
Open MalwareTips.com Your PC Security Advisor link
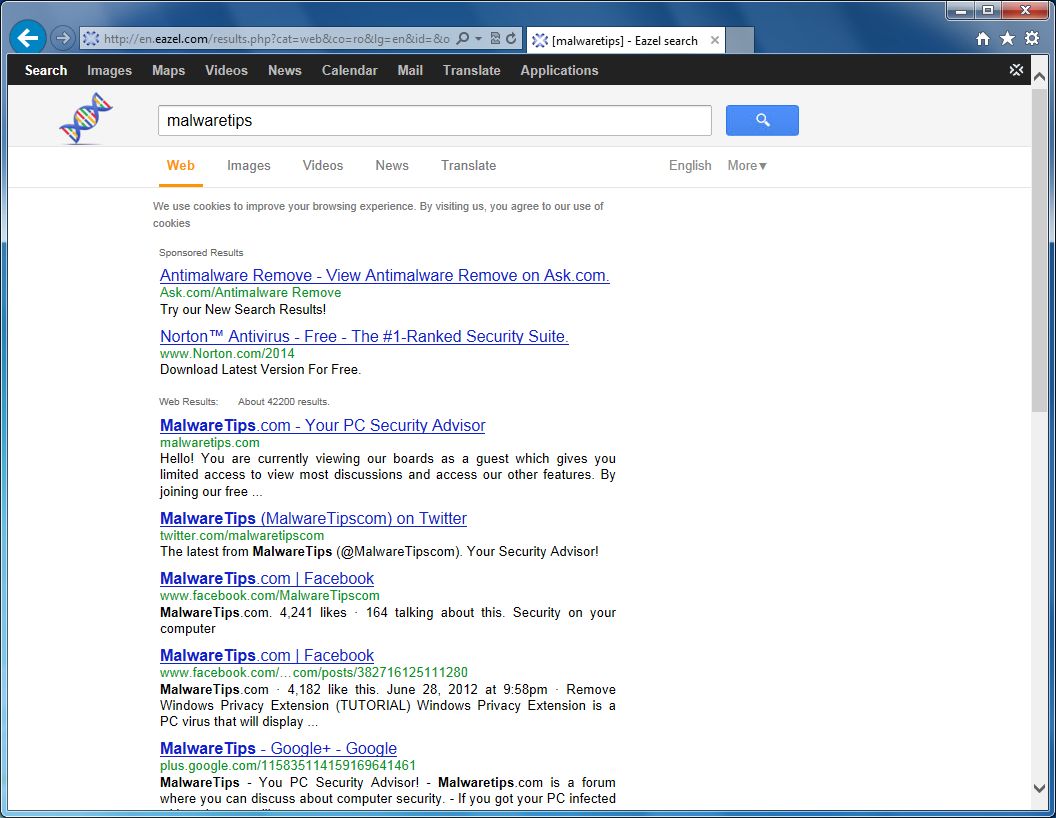[323, 425]
